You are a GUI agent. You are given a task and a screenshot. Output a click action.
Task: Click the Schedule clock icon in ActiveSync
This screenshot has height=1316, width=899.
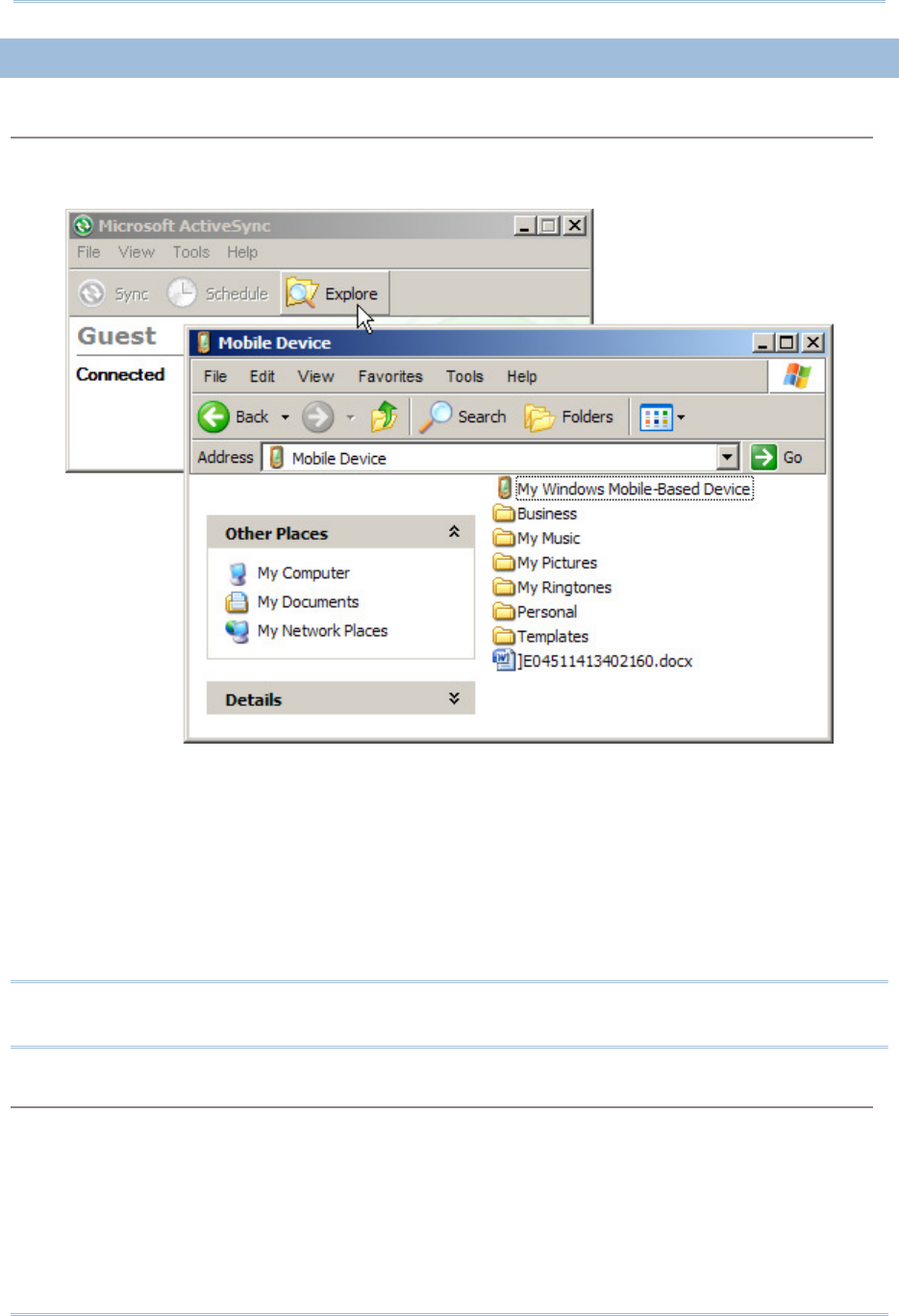coord(182,292)
